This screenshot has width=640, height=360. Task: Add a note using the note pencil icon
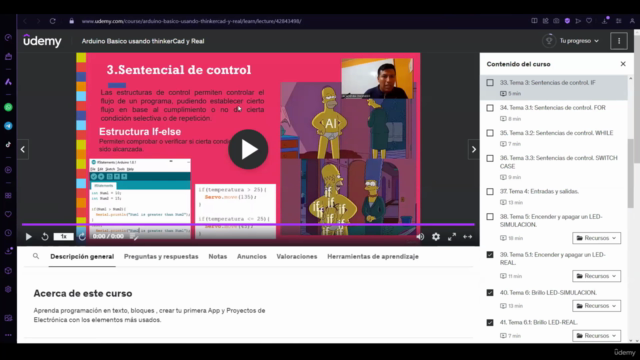[134, 237]
